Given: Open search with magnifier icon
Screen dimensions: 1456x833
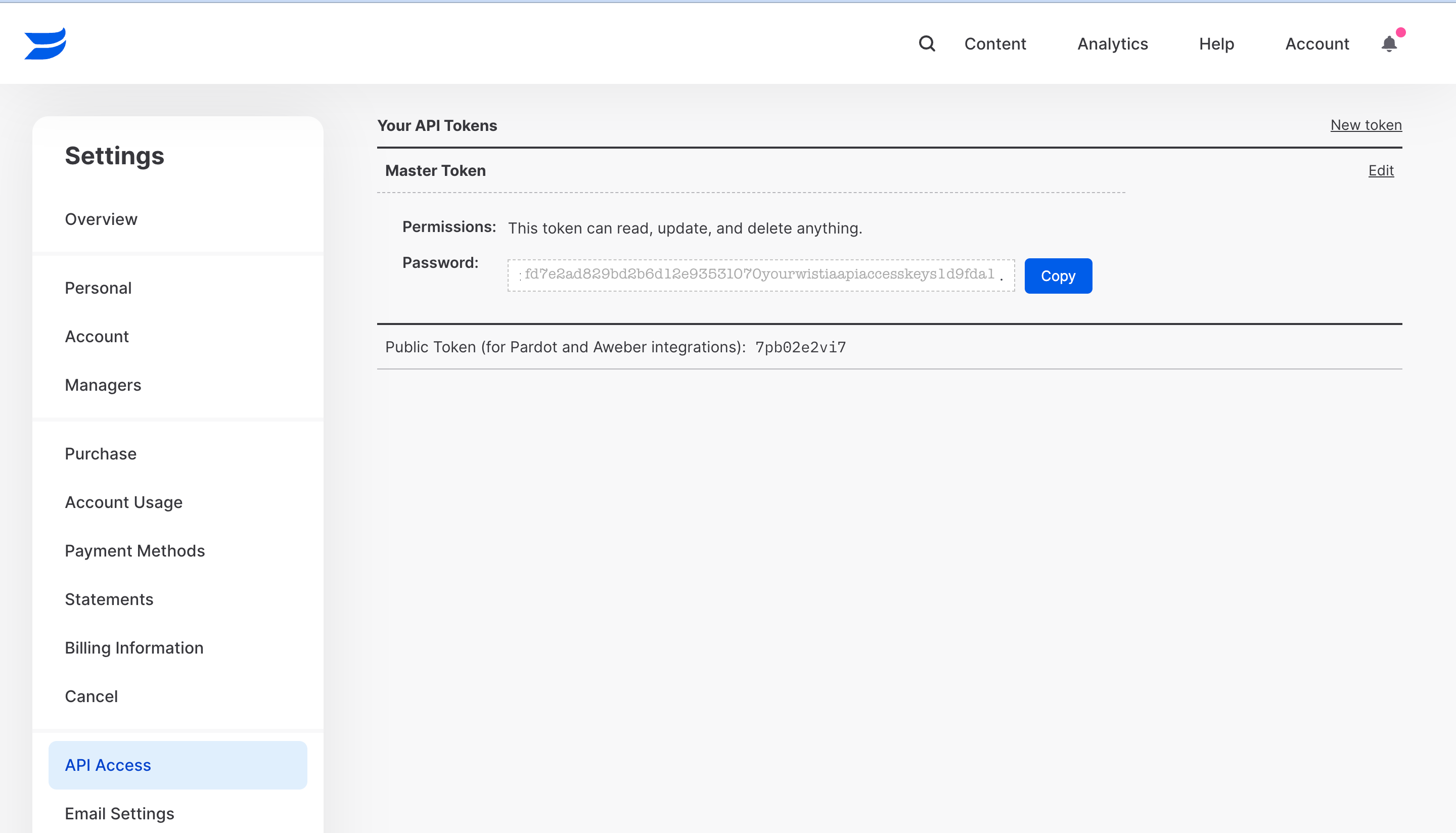Looking at the screenshot, I should coord(926,44).
